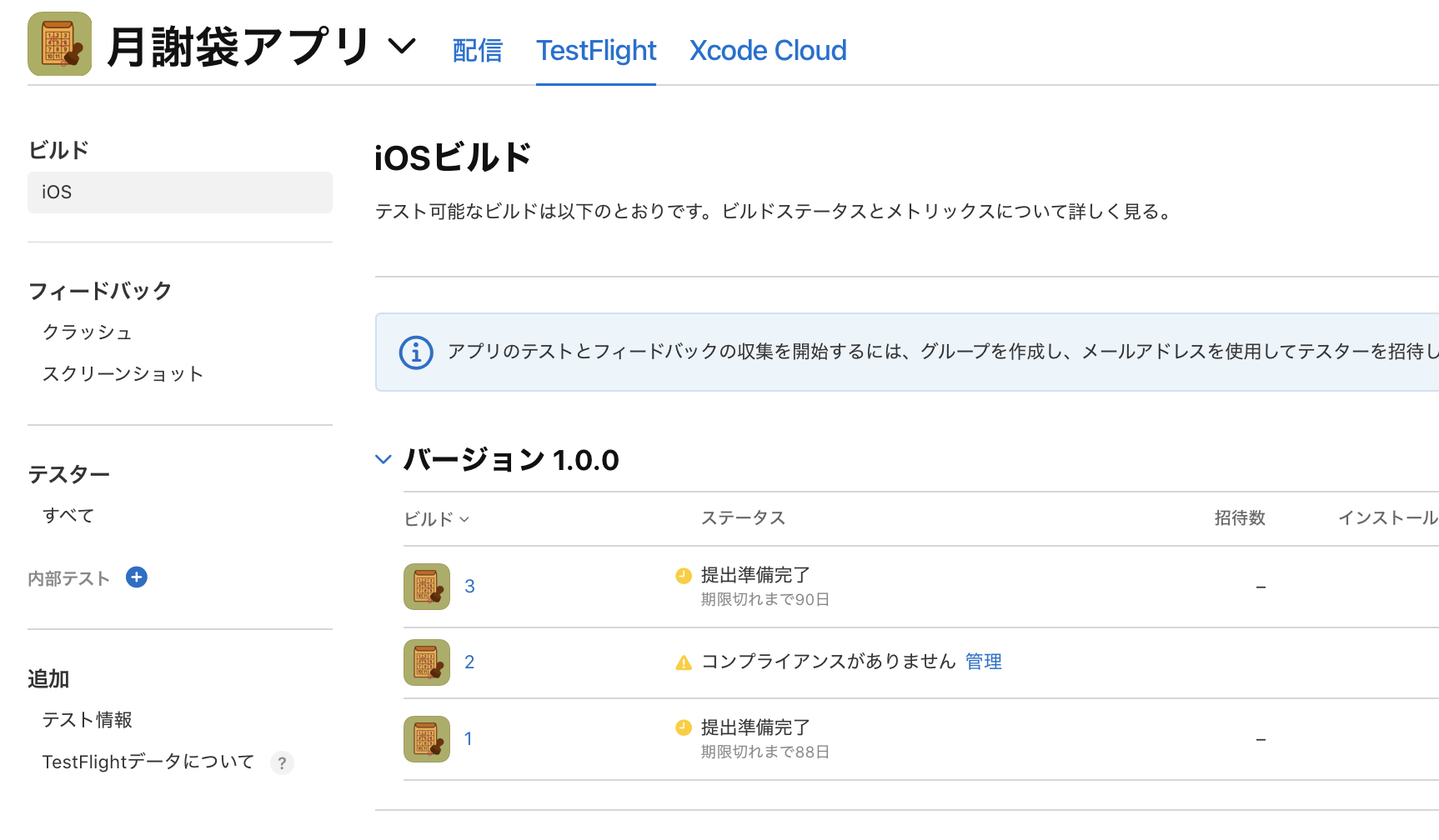Open build number 3 link
This screenshot has height=840, width=1439.
[x=469, y=587]
